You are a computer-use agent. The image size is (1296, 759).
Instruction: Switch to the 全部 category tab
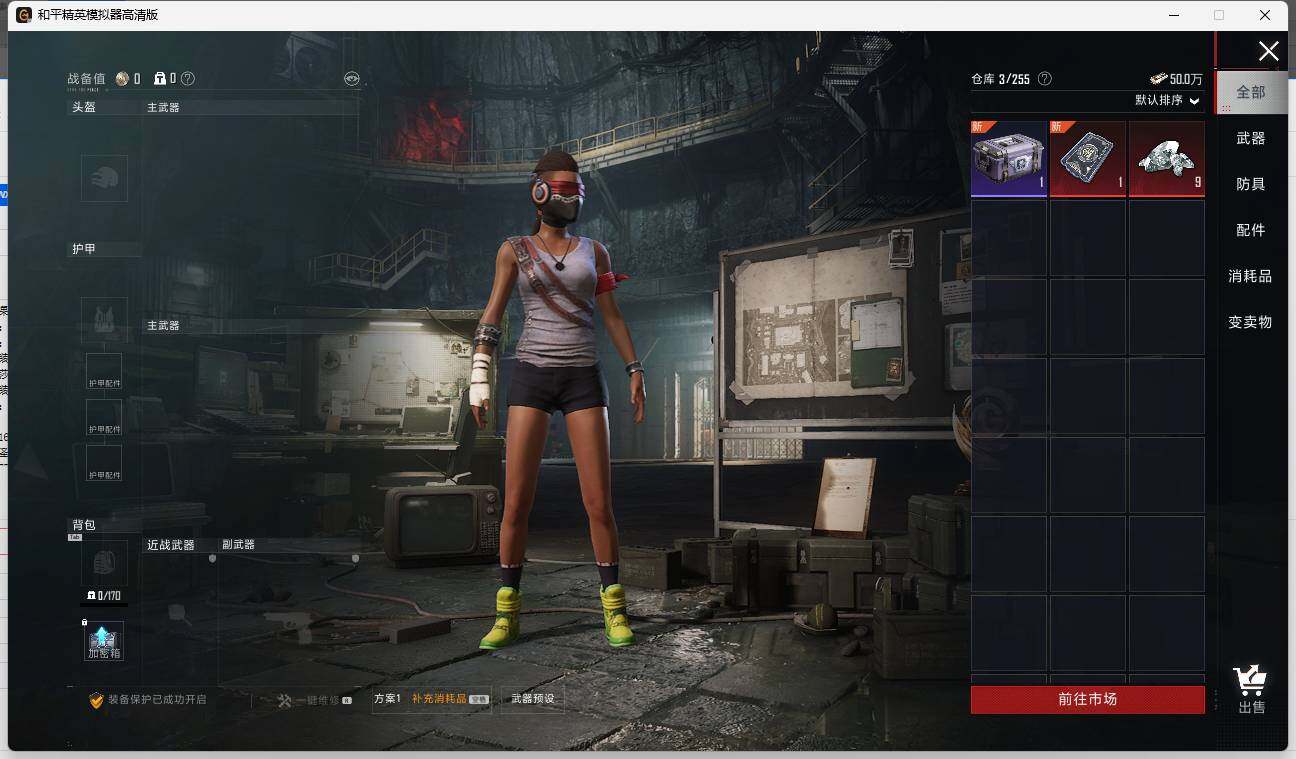(x=1251, y=92)
